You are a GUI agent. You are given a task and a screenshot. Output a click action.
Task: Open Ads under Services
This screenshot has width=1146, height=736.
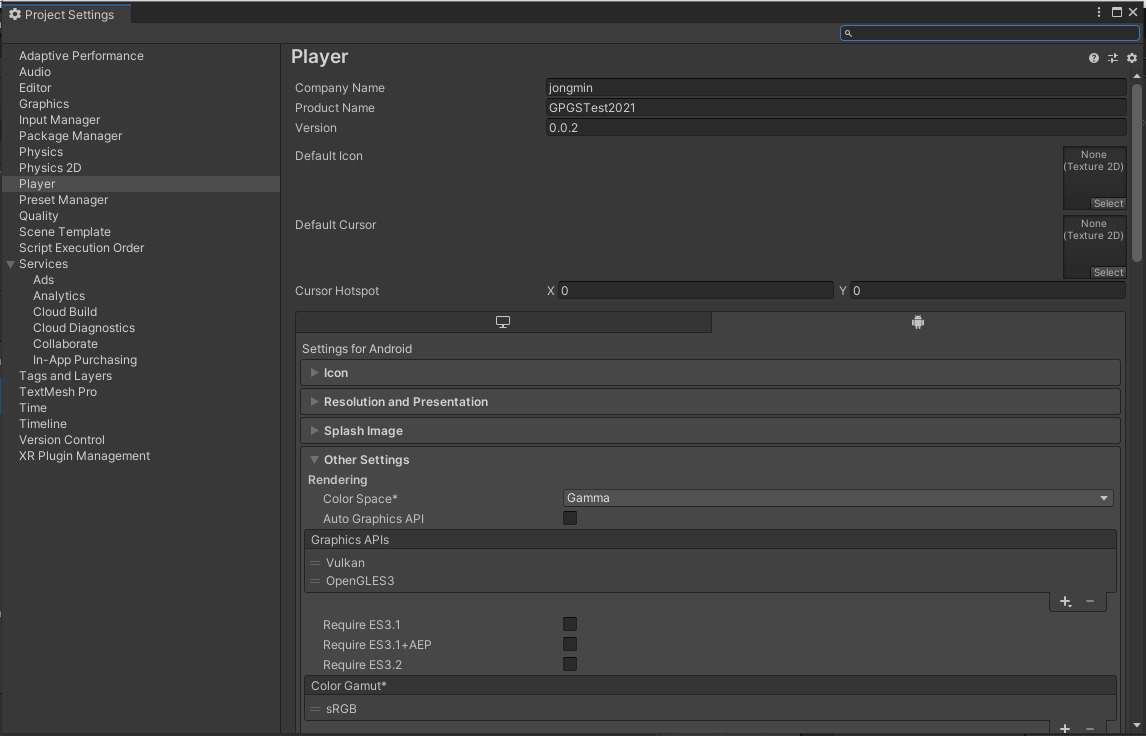[43, 280]
